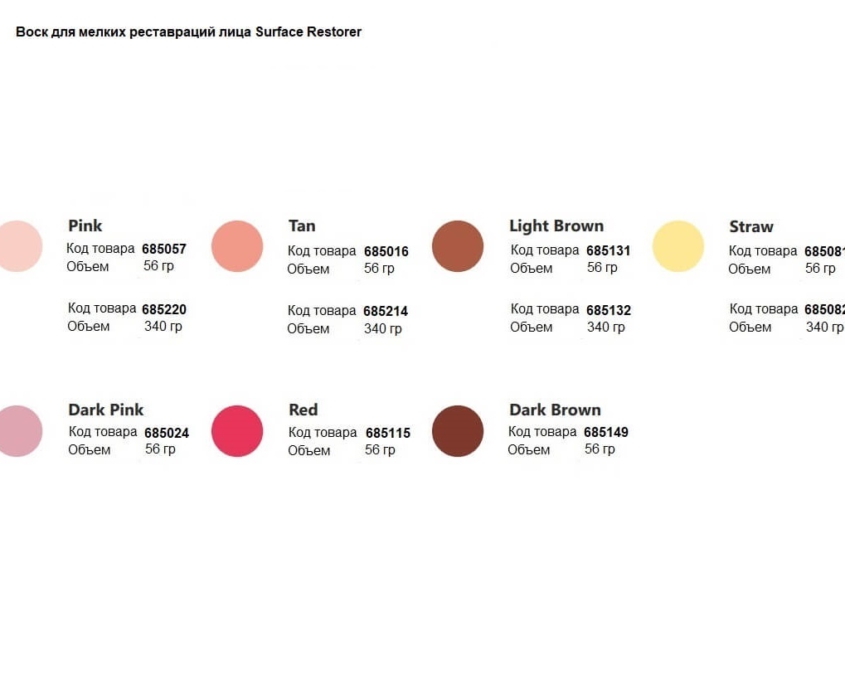Choose the Dark Brown color swatch

[458, 431]
